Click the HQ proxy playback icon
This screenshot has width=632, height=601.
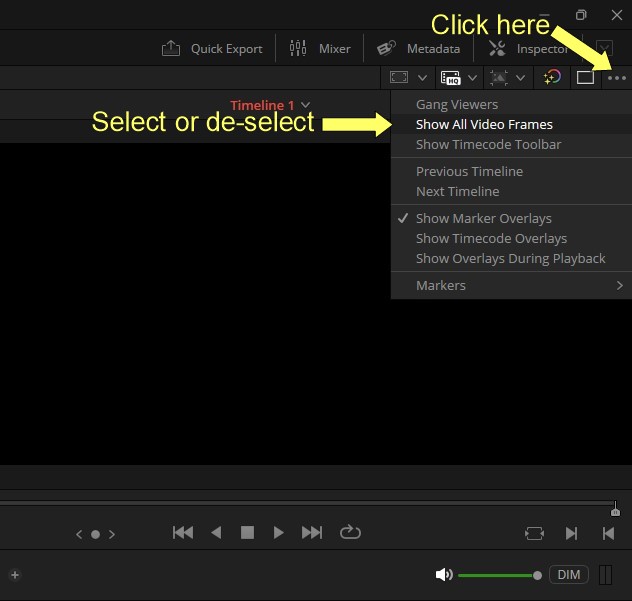click(450, 77)
